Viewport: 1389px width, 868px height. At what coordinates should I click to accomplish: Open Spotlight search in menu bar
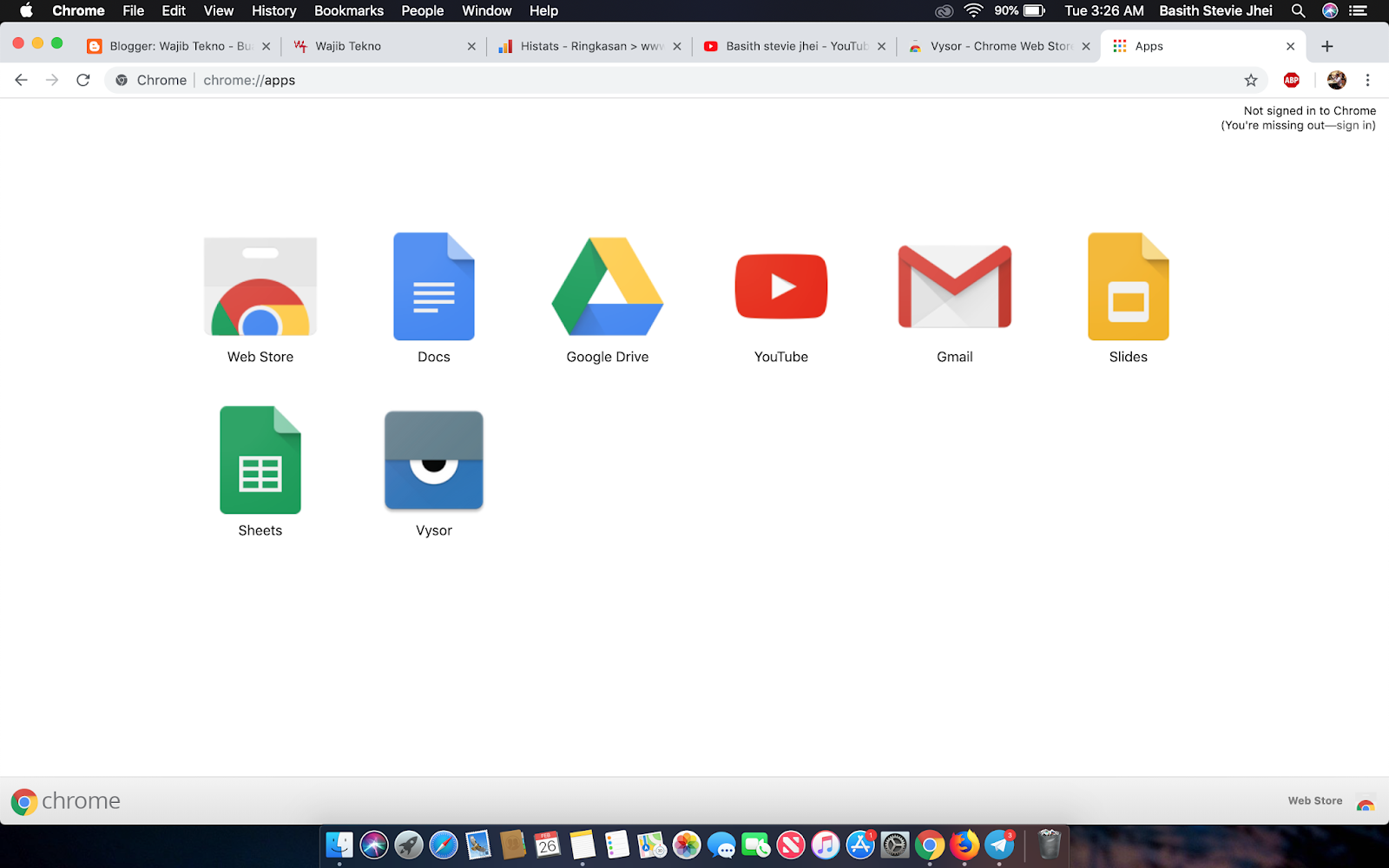pos(1298,10)
